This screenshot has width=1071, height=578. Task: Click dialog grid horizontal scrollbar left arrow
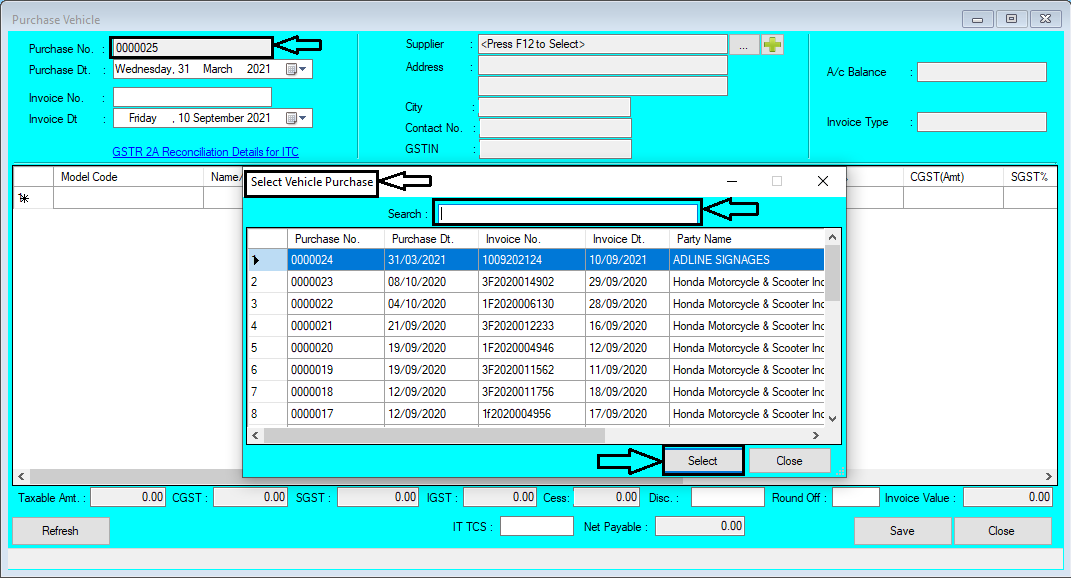tap(255, 435)
